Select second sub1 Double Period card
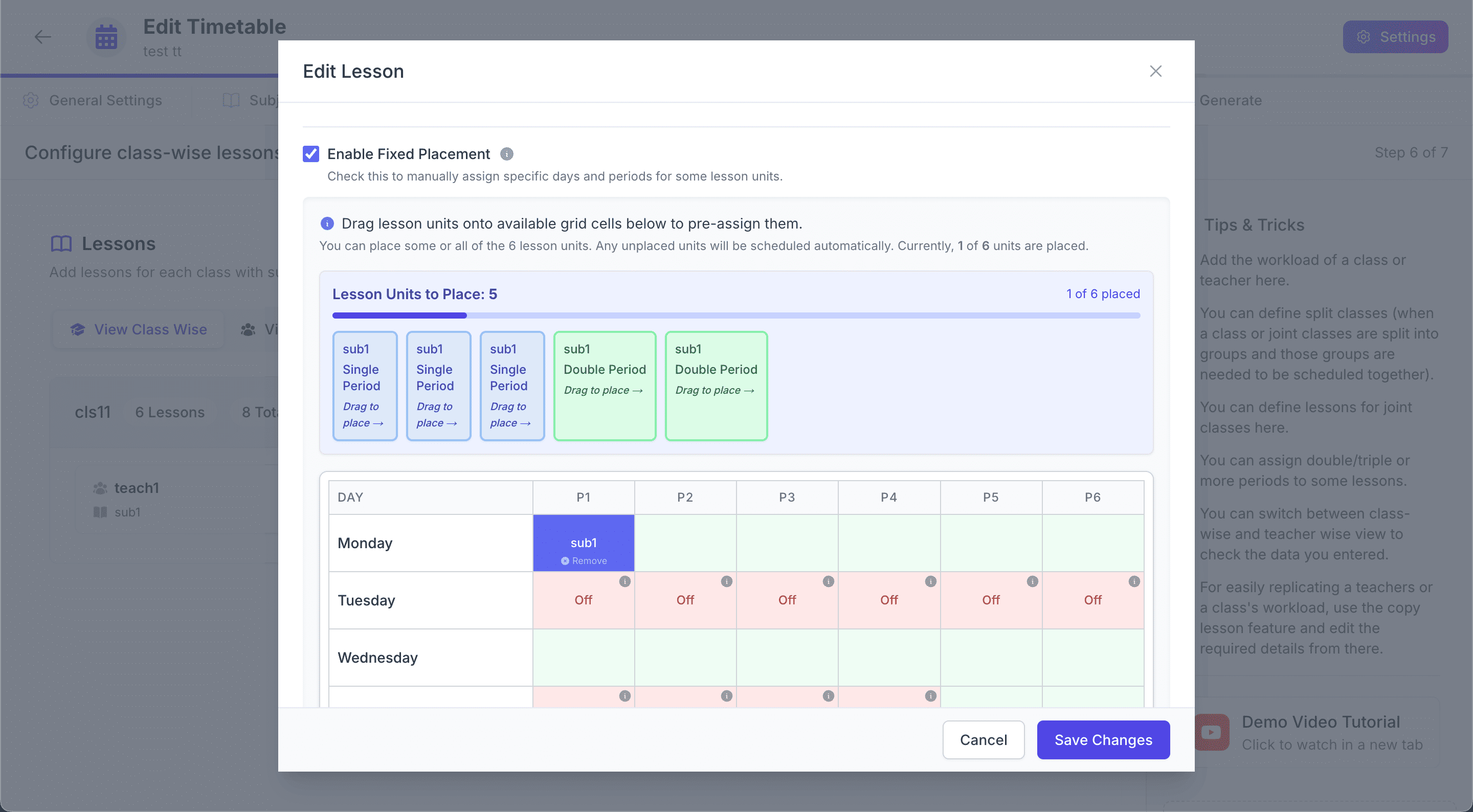The height and width of the screenshot is (812, 1473). coord(717,386)
